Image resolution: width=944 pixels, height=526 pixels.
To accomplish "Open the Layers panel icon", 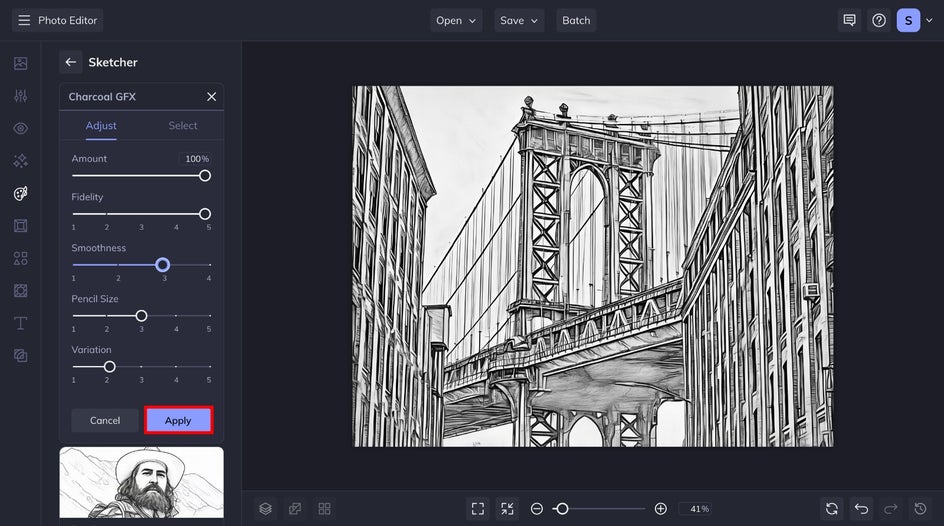I will click(265, 509).
